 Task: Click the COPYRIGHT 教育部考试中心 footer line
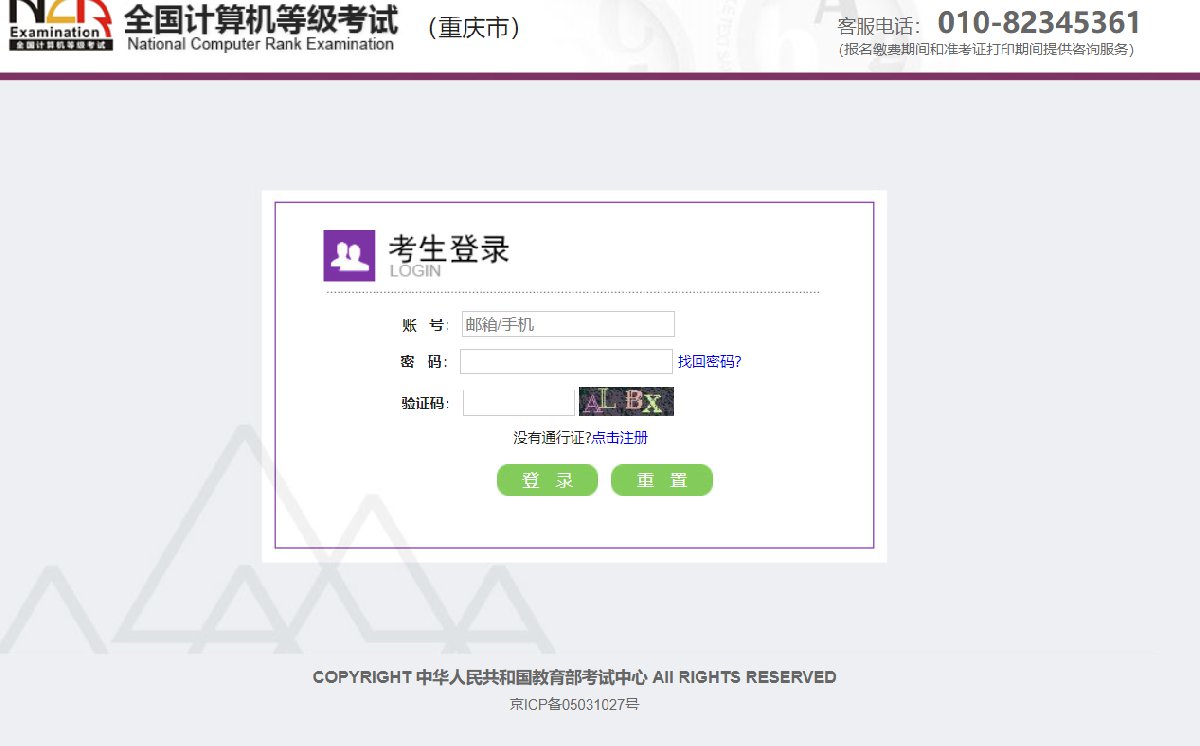(x=574, y=677)
